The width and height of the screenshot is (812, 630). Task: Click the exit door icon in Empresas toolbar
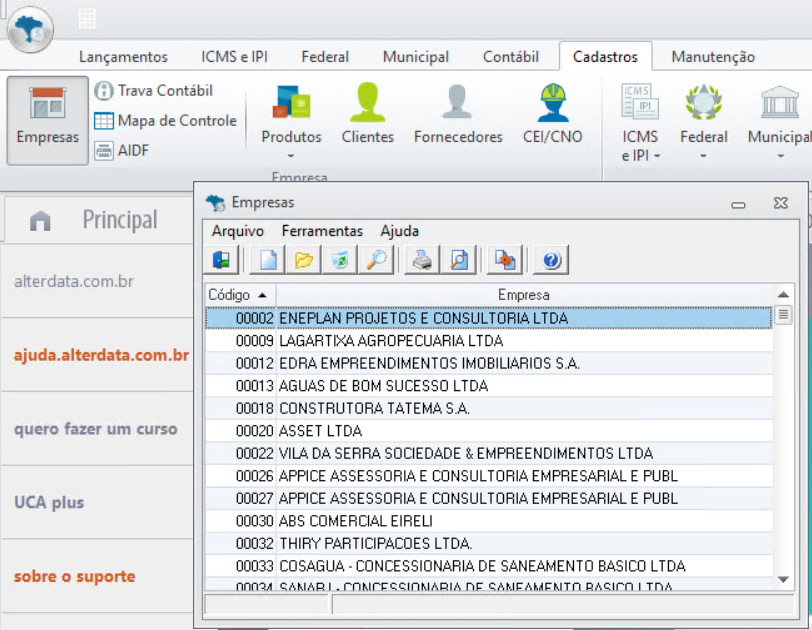(222, 259)
